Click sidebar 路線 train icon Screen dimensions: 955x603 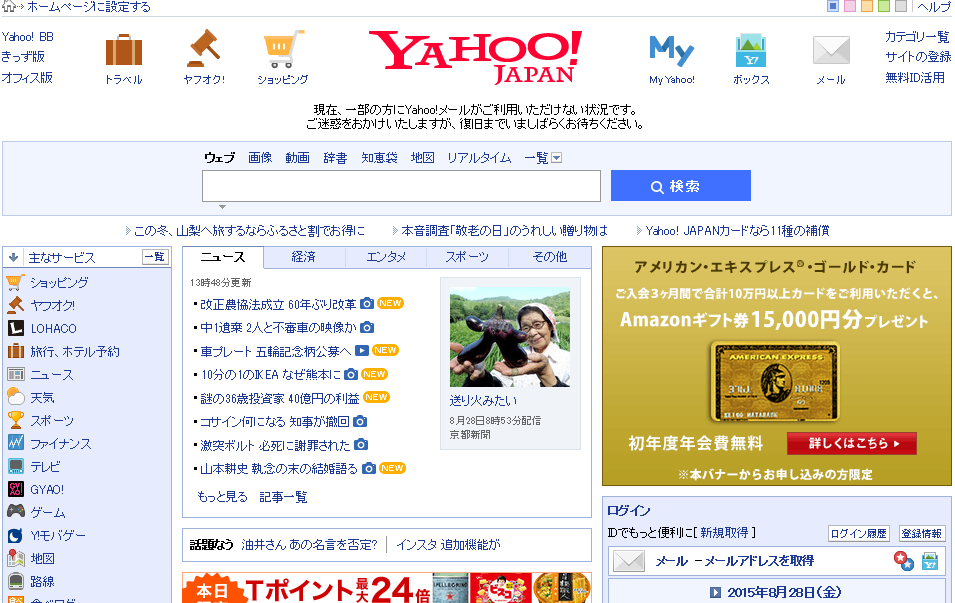pyautogui.click(x=15, y=581)
